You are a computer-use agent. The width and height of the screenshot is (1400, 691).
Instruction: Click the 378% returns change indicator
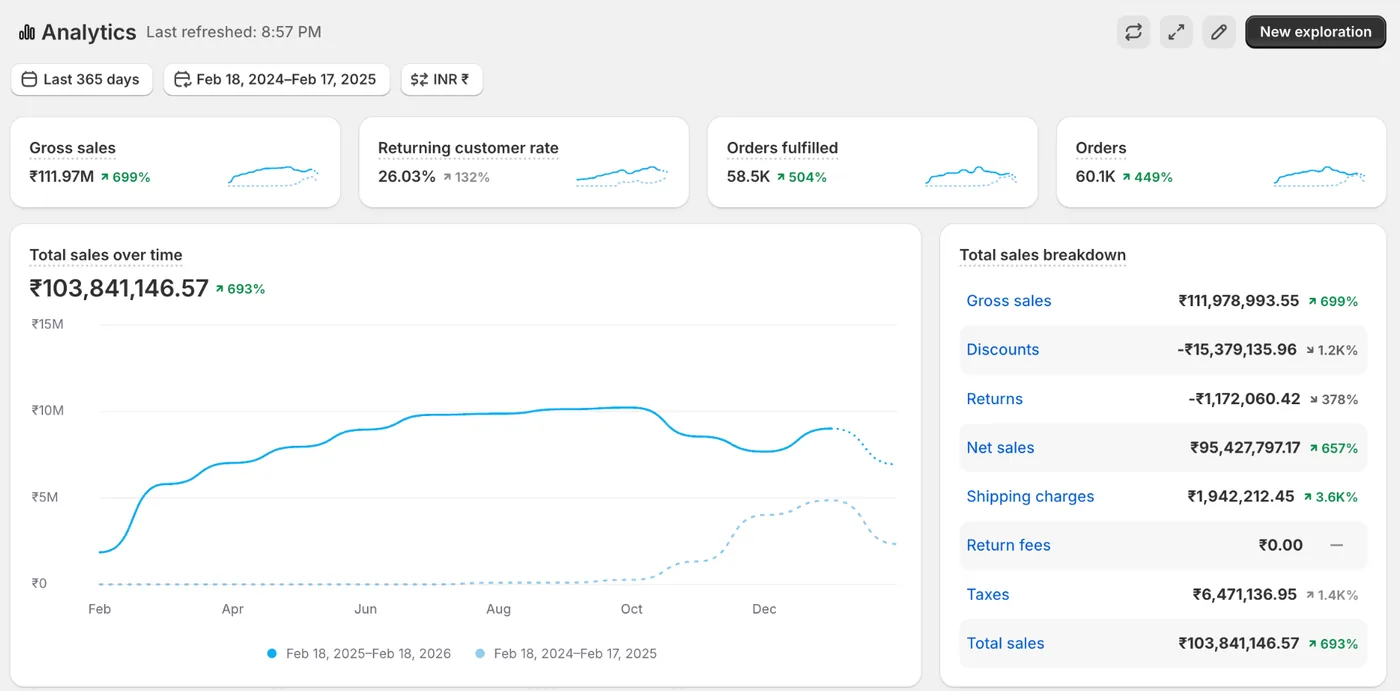tap(1333, 399)
